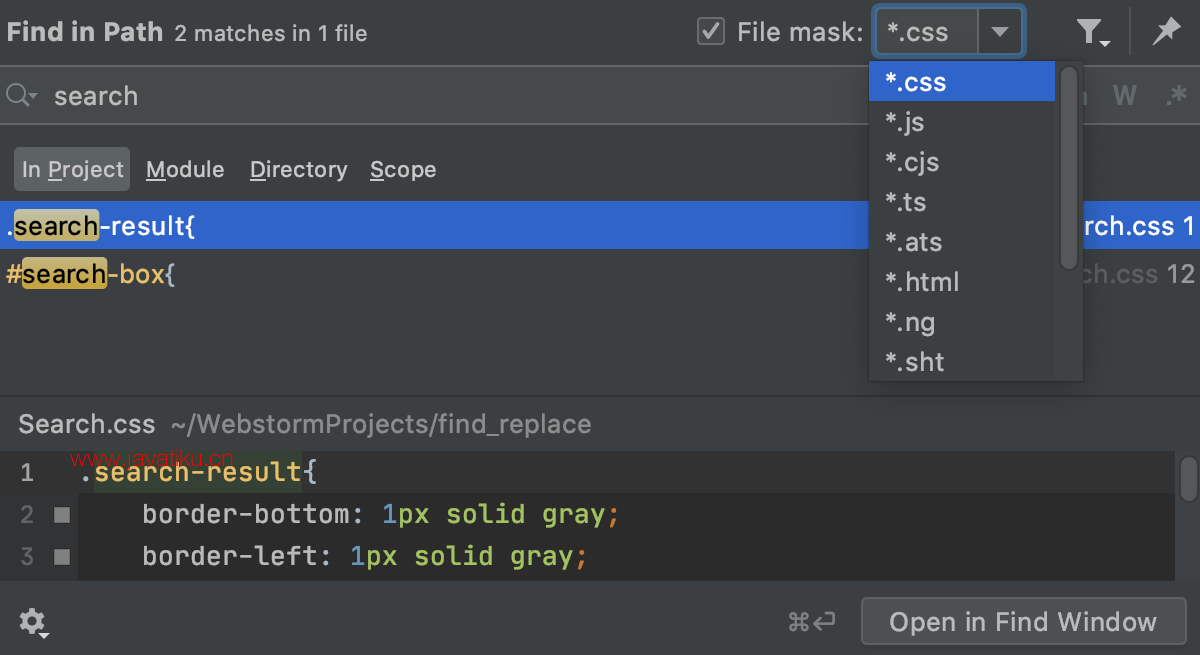Open the search filter options funnel icon
This screenshot has width=1200, height=655.
click(x=1092, y=33)
